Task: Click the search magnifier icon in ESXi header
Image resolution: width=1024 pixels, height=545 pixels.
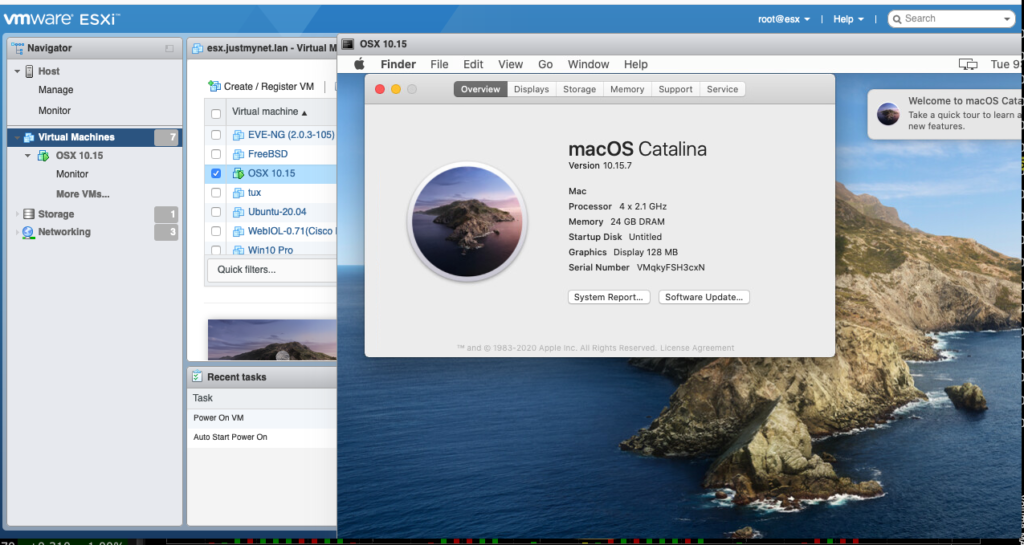Action: coord(897,19)
